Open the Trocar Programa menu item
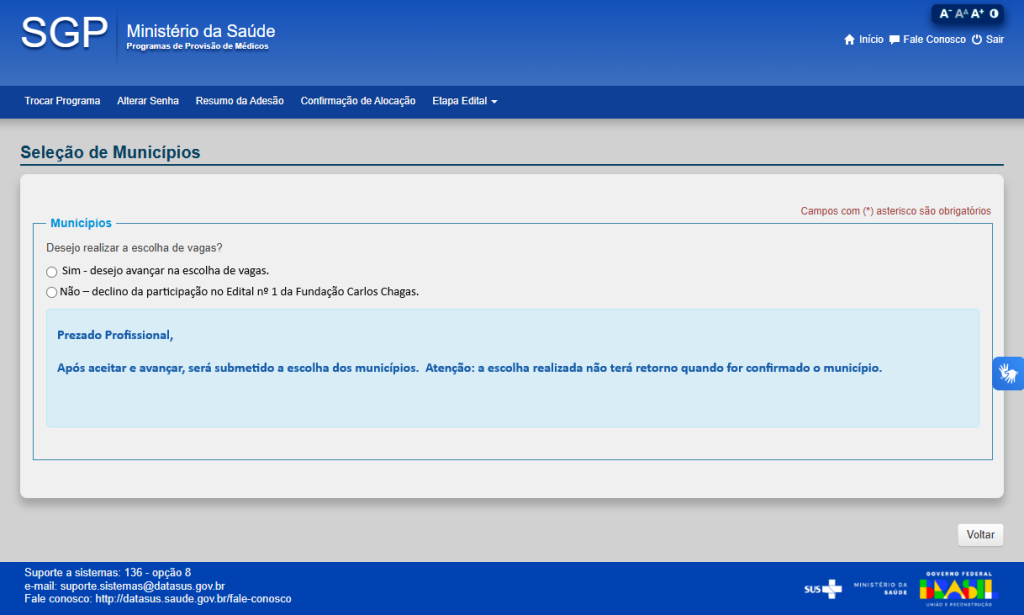 click(x=62, y=101)
